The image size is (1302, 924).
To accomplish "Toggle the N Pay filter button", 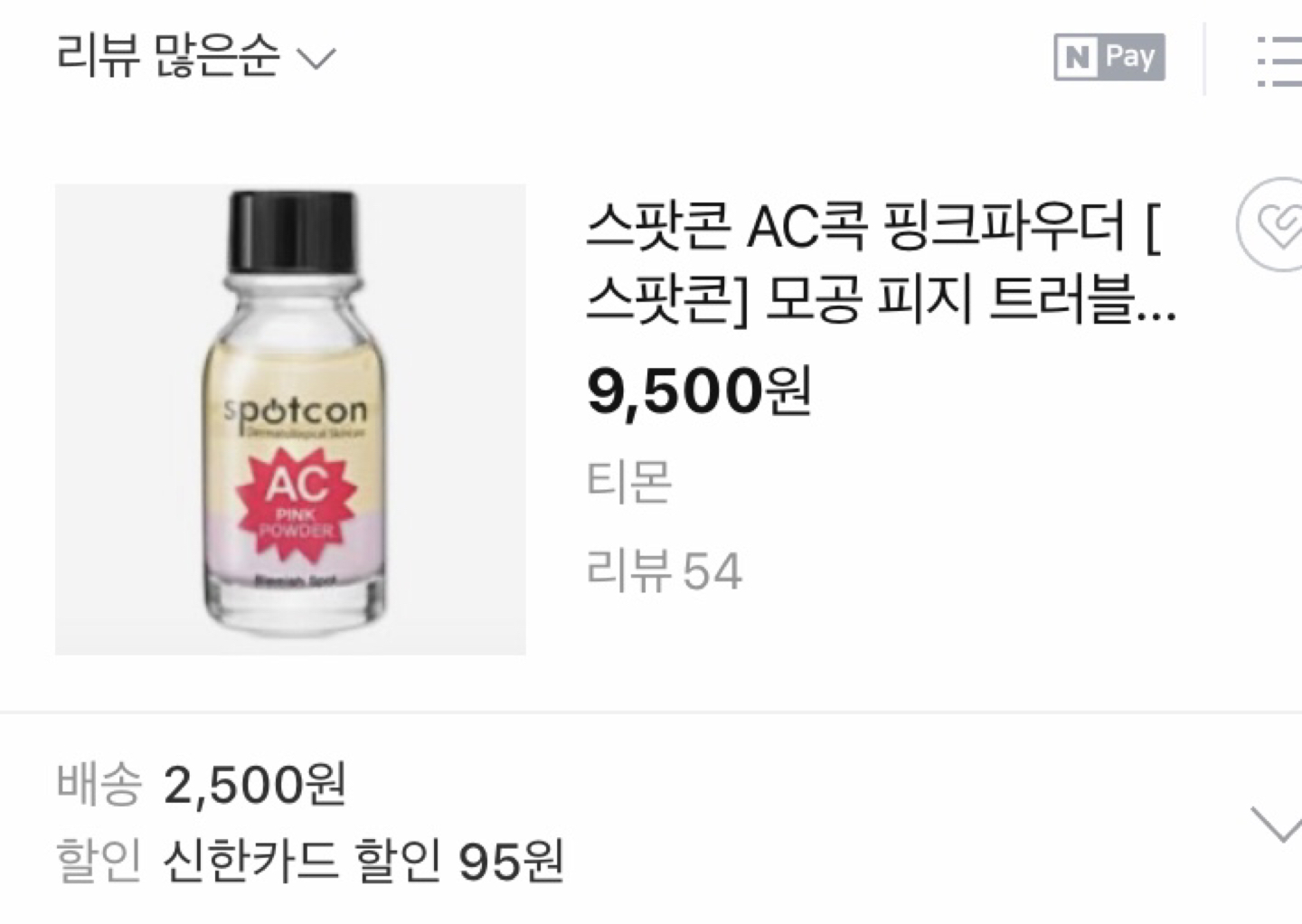I will coord(1109,57).
